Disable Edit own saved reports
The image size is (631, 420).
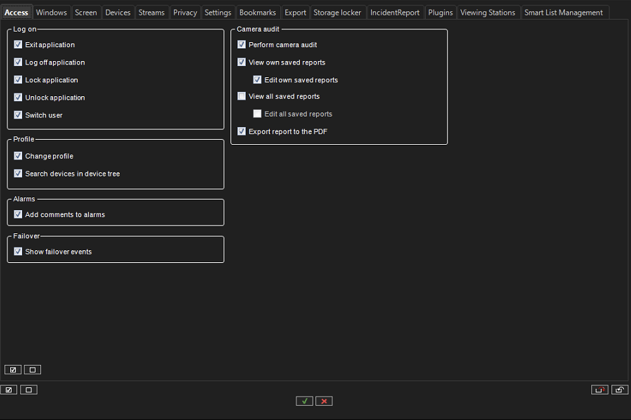(x=257, y=80)
